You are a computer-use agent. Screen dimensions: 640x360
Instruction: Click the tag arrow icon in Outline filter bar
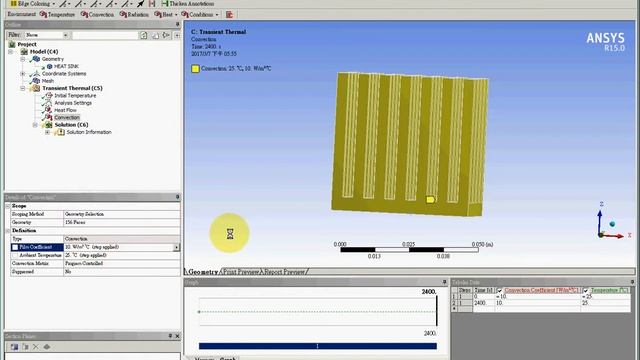click(x=166, y=36)
